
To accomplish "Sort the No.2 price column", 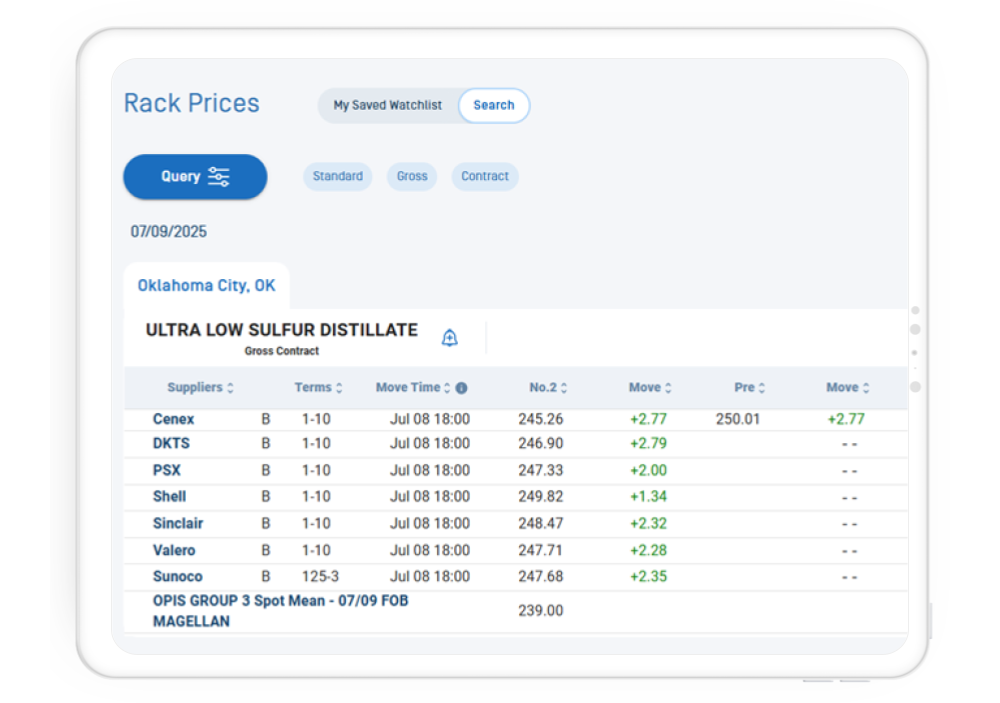I will (x=563, y=387).
